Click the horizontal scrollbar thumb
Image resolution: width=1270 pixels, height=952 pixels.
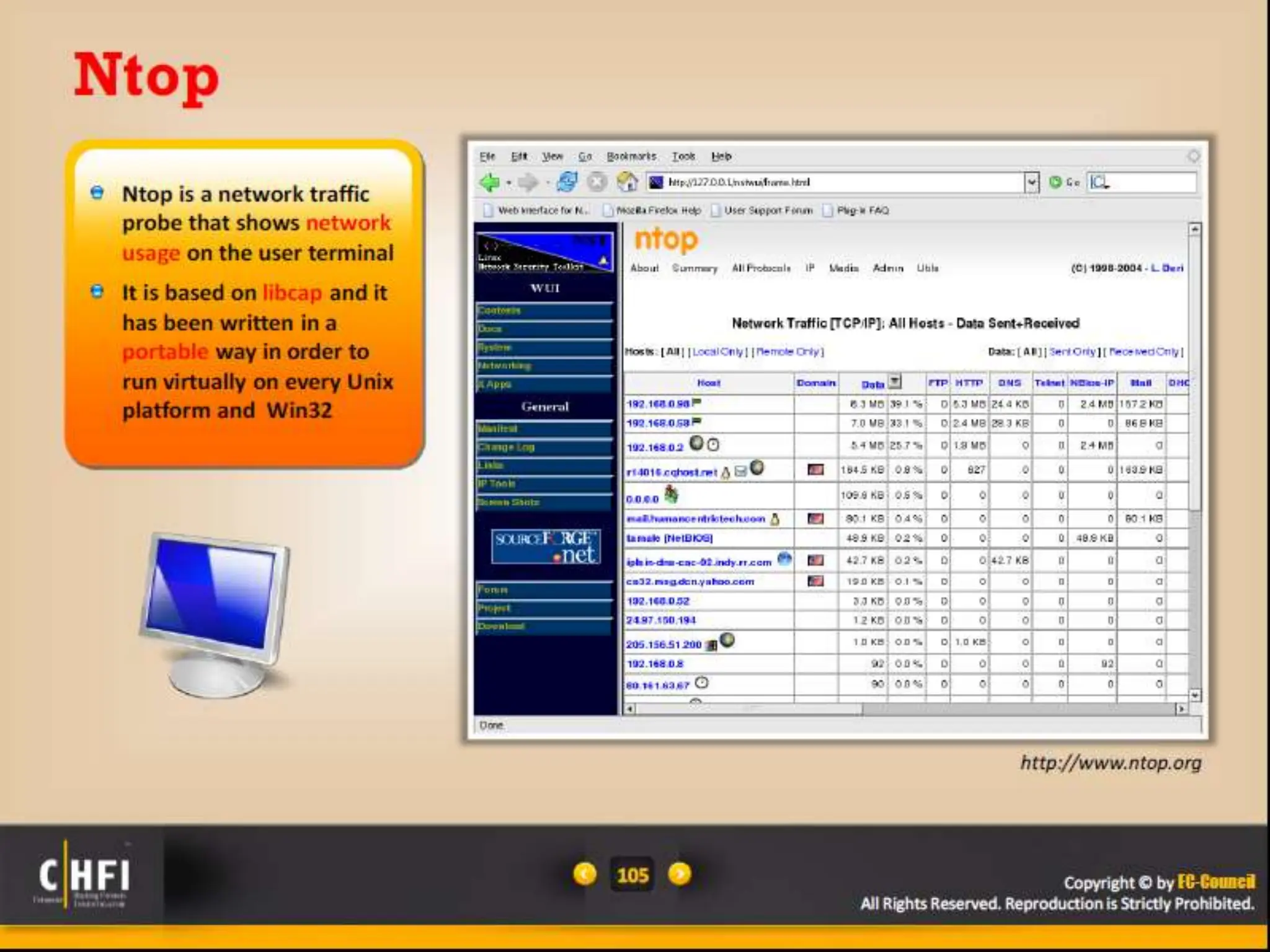click(x=748, y=708)
